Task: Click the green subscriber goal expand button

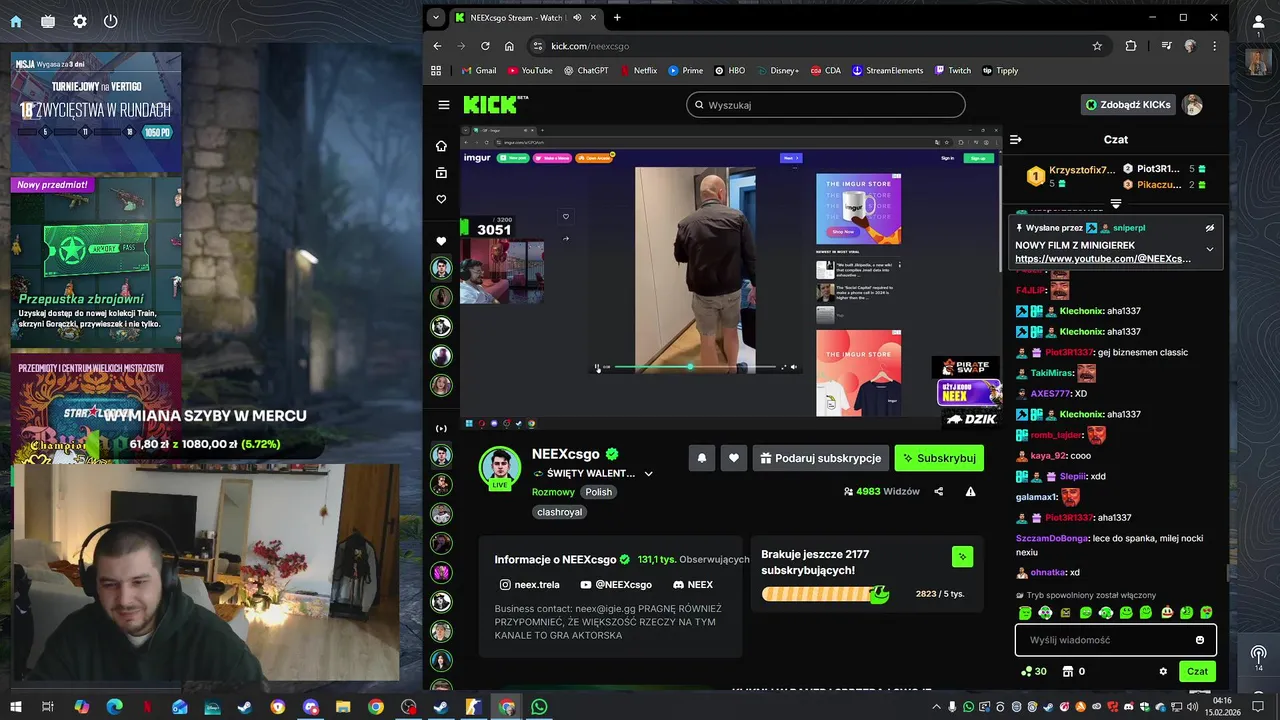Action: [962, 557]
